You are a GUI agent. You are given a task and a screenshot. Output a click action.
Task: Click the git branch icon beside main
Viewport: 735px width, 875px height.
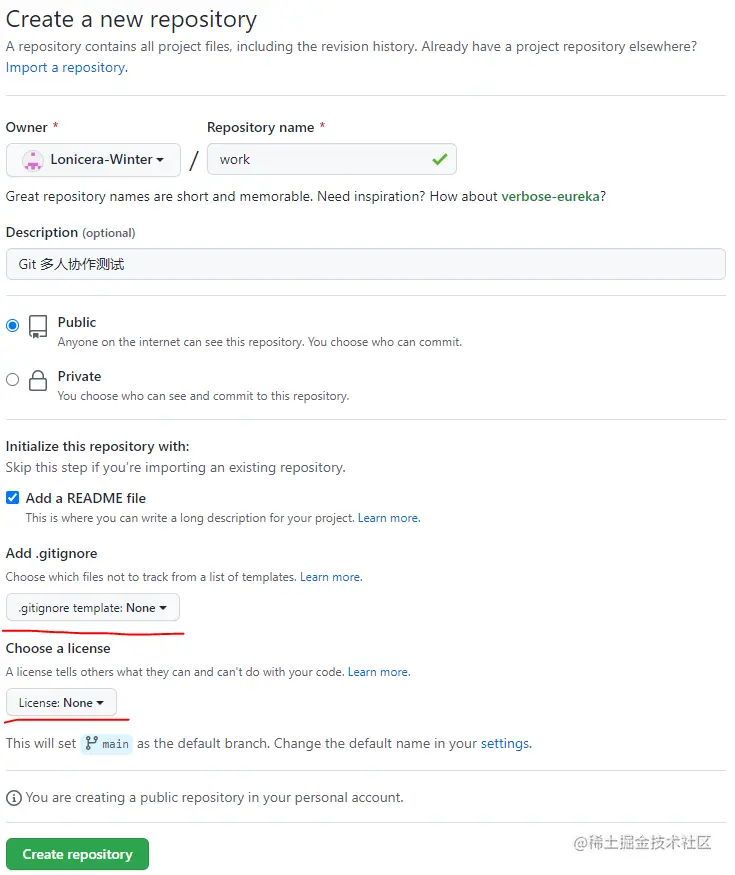(x=92, y=744)
